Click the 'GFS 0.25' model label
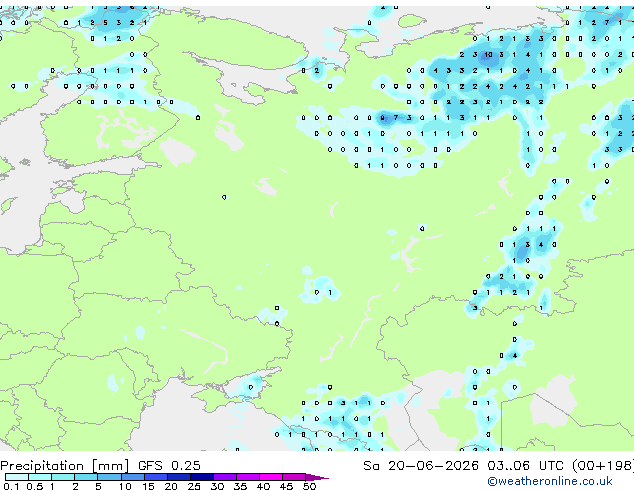Image resolution: width=634 pixels, height=490 pixels. click(169, 466)
